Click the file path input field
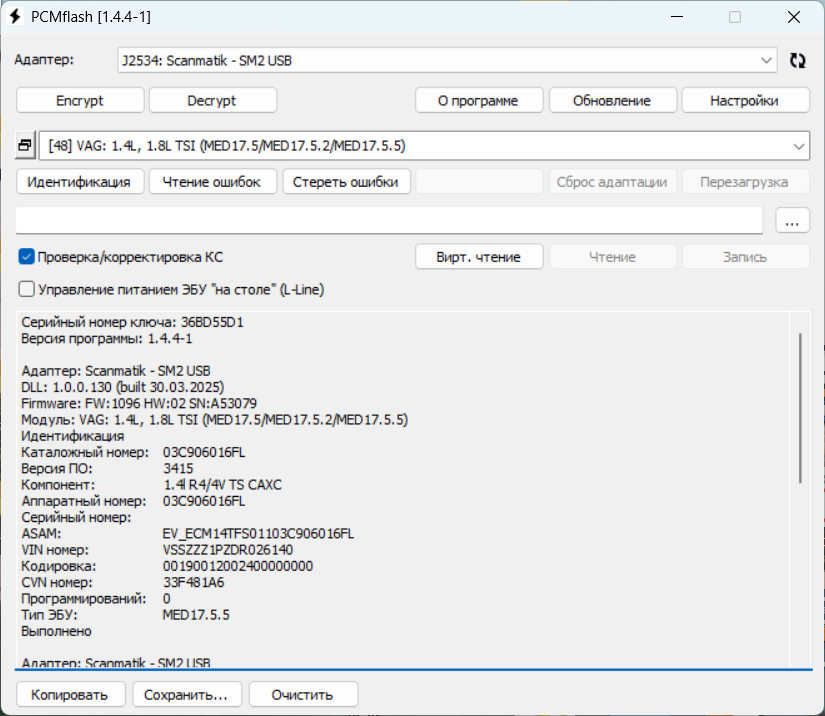The width and height of the screenshot is (825, 716). click(x=390, y=221)
